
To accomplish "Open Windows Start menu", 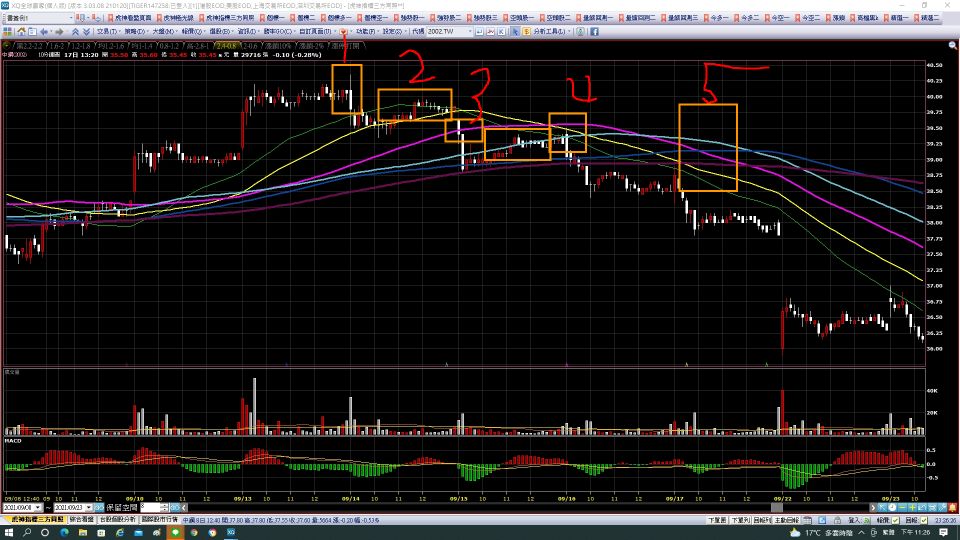I will coord(9,532).
